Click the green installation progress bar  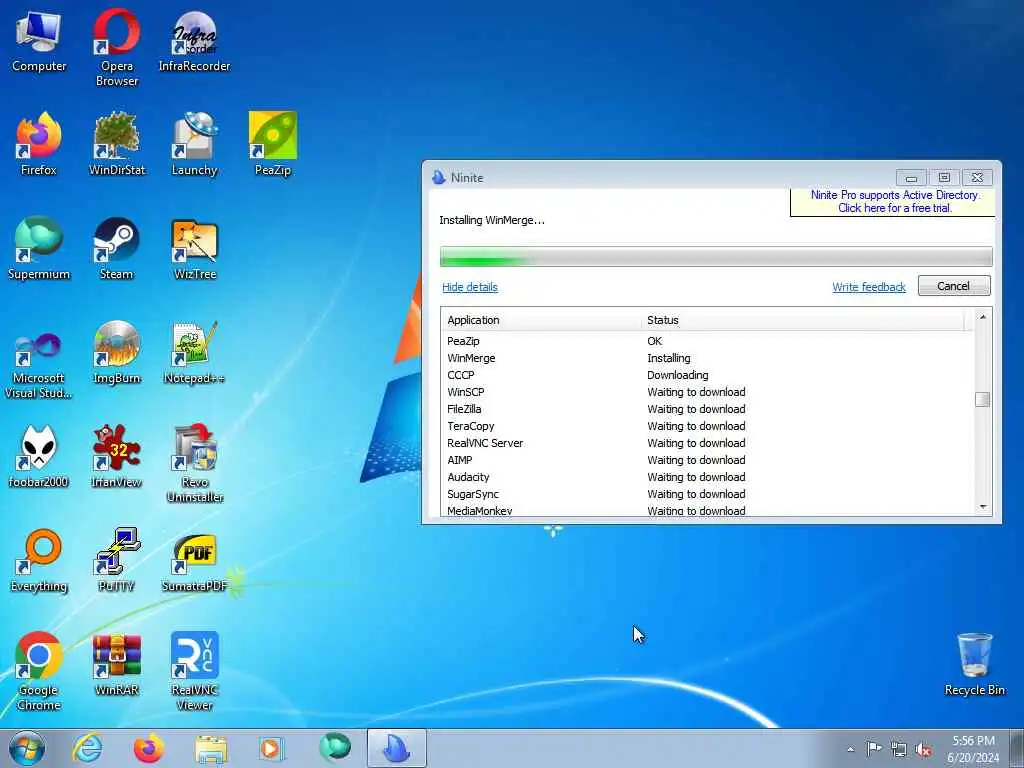pos(716,257)
